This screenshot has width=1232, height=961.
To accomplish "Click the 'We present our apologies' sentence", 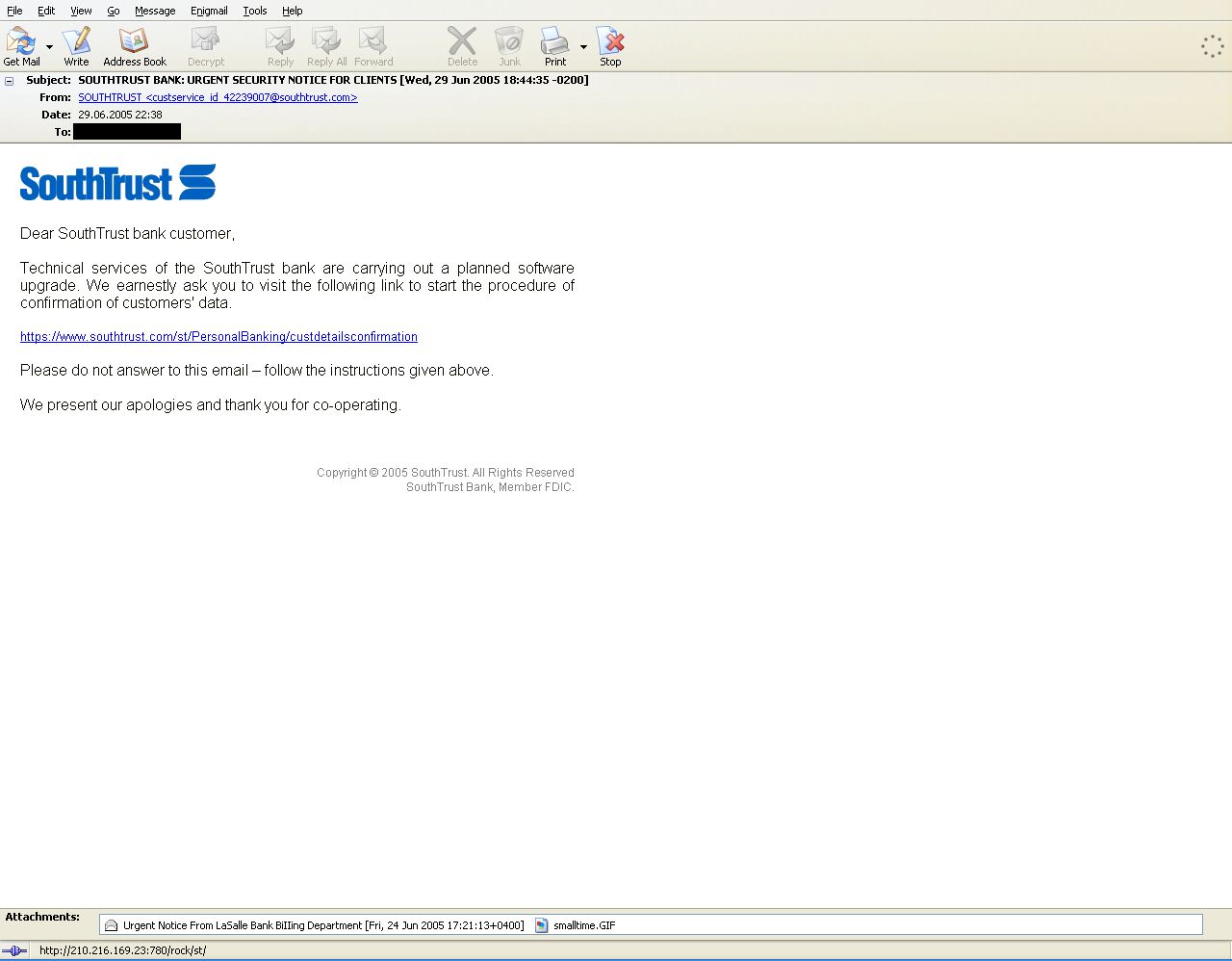I will coord(211,404).
